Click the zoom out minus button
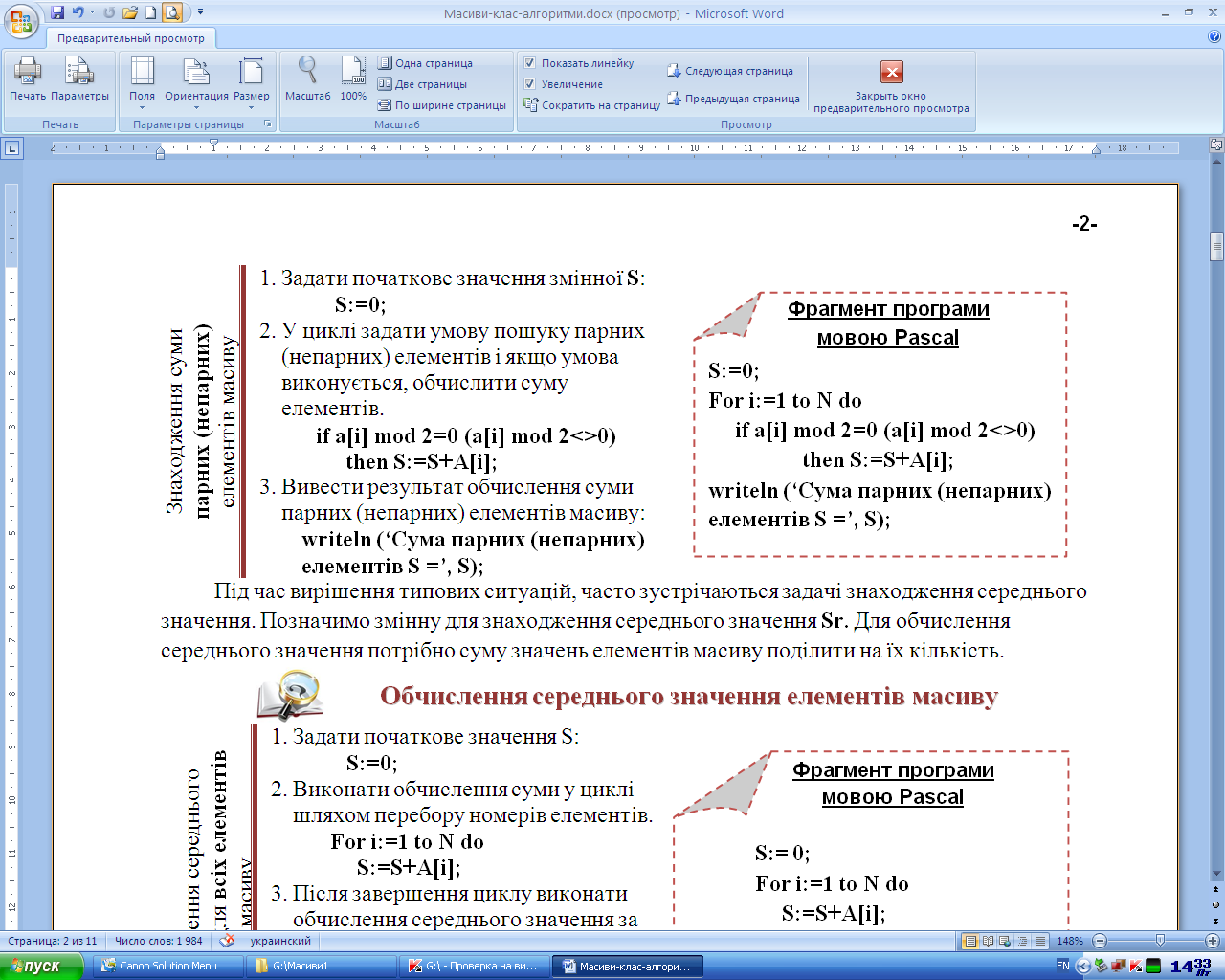 [1100, 941]
